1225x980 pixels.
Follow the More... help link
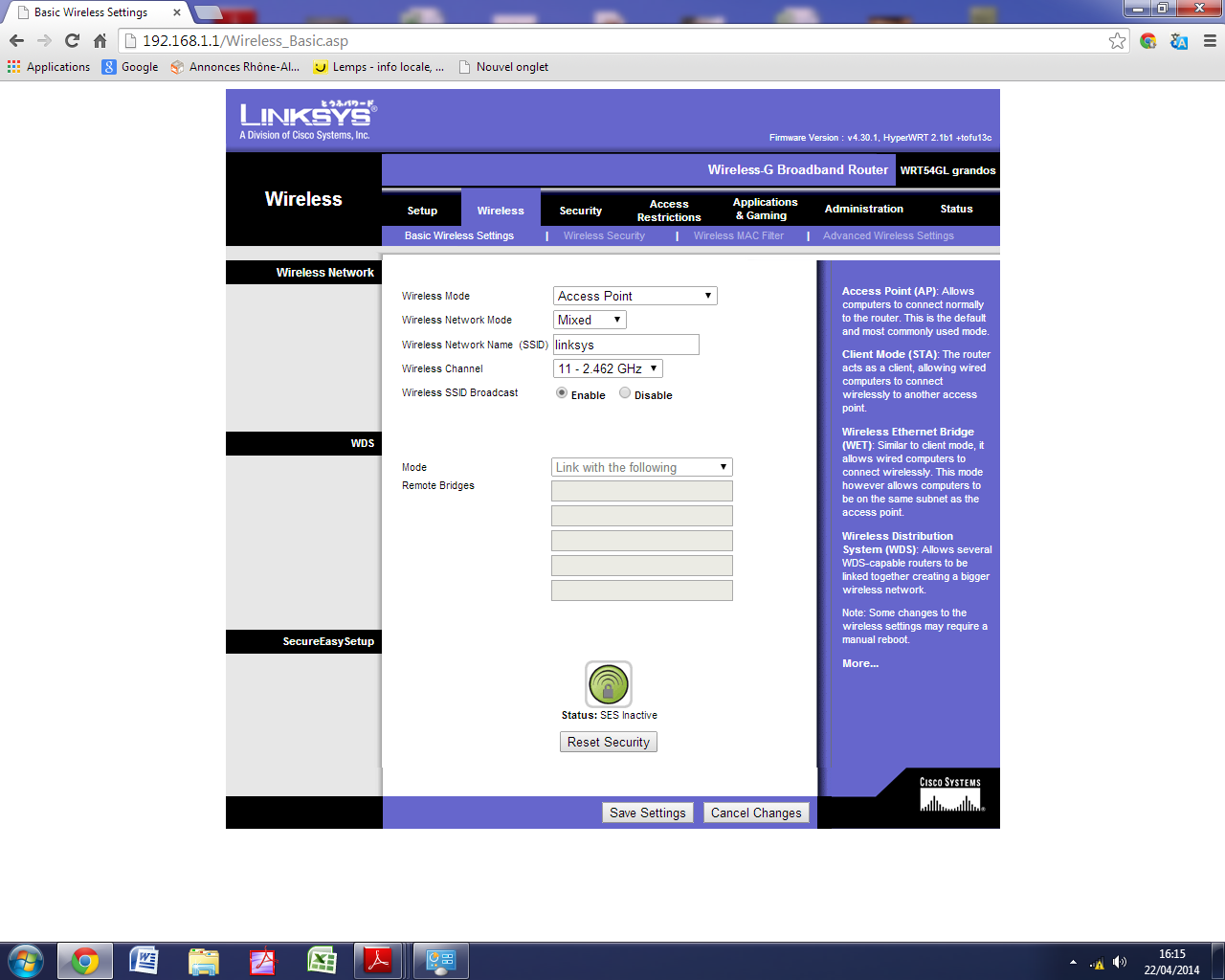(860, 663)
